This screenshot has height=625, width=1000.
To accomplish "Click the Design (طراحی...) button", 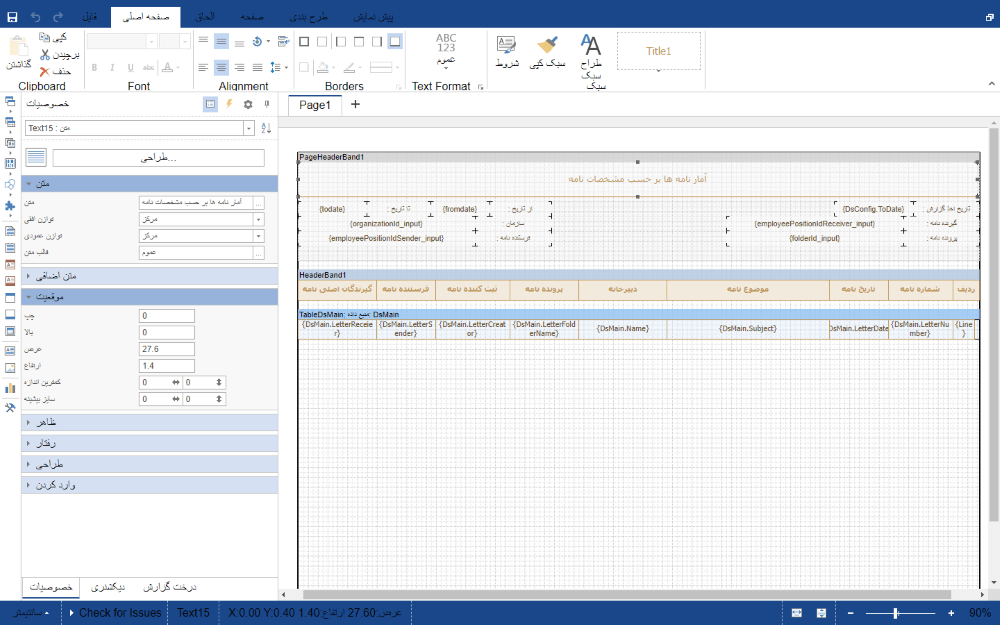I will pos(158,158).
